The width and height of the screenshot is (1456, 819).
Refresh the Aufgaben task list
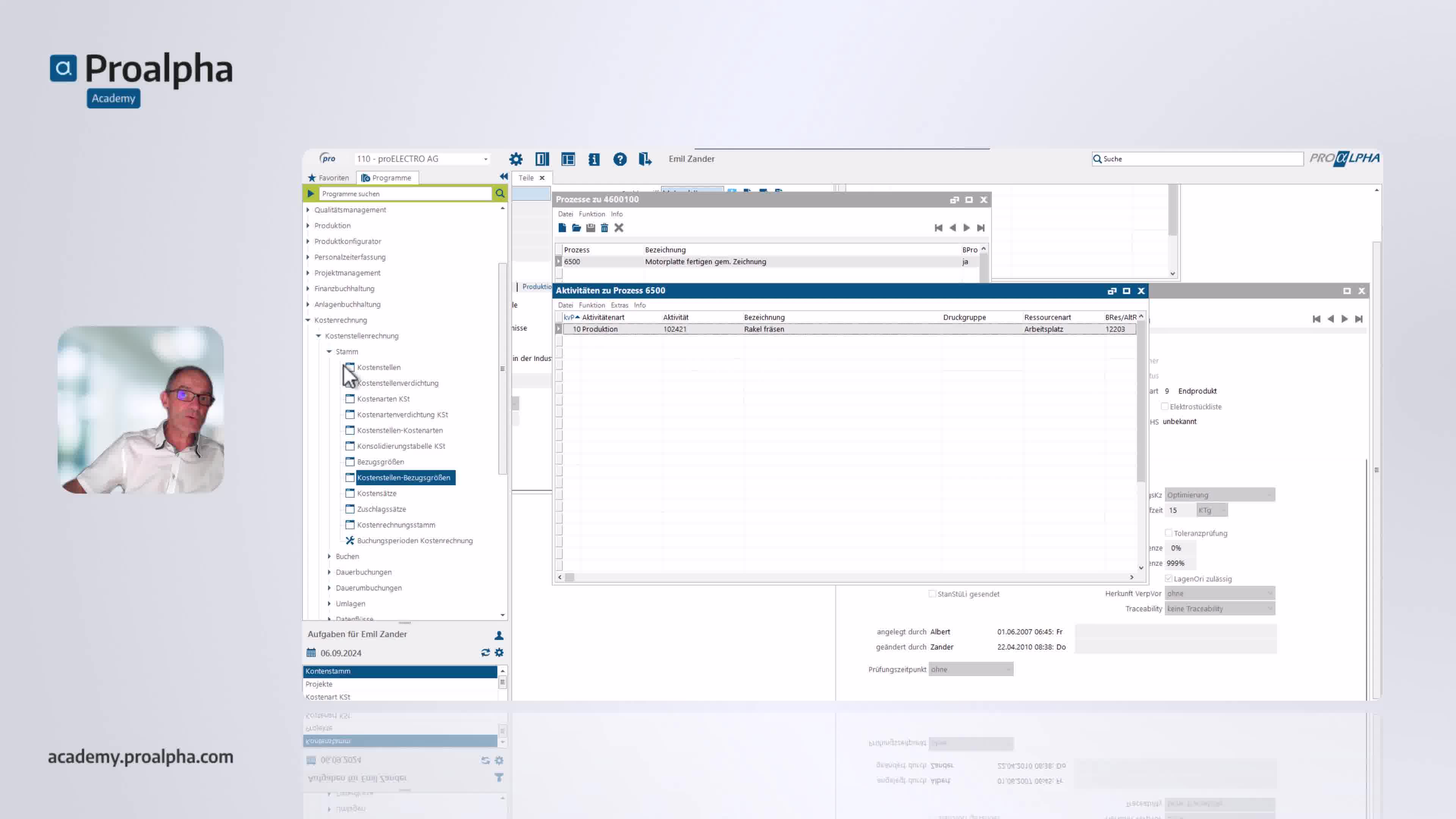tap(485, 653)
